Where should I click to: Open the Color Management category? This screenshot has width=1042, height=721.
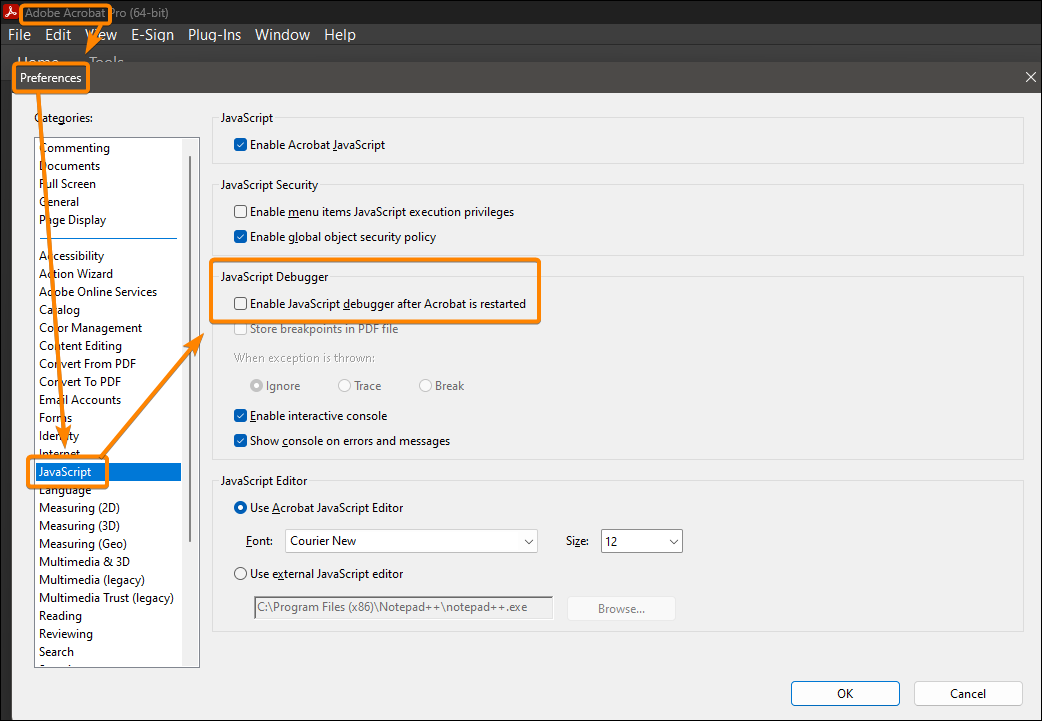click(x=90, y=327)
